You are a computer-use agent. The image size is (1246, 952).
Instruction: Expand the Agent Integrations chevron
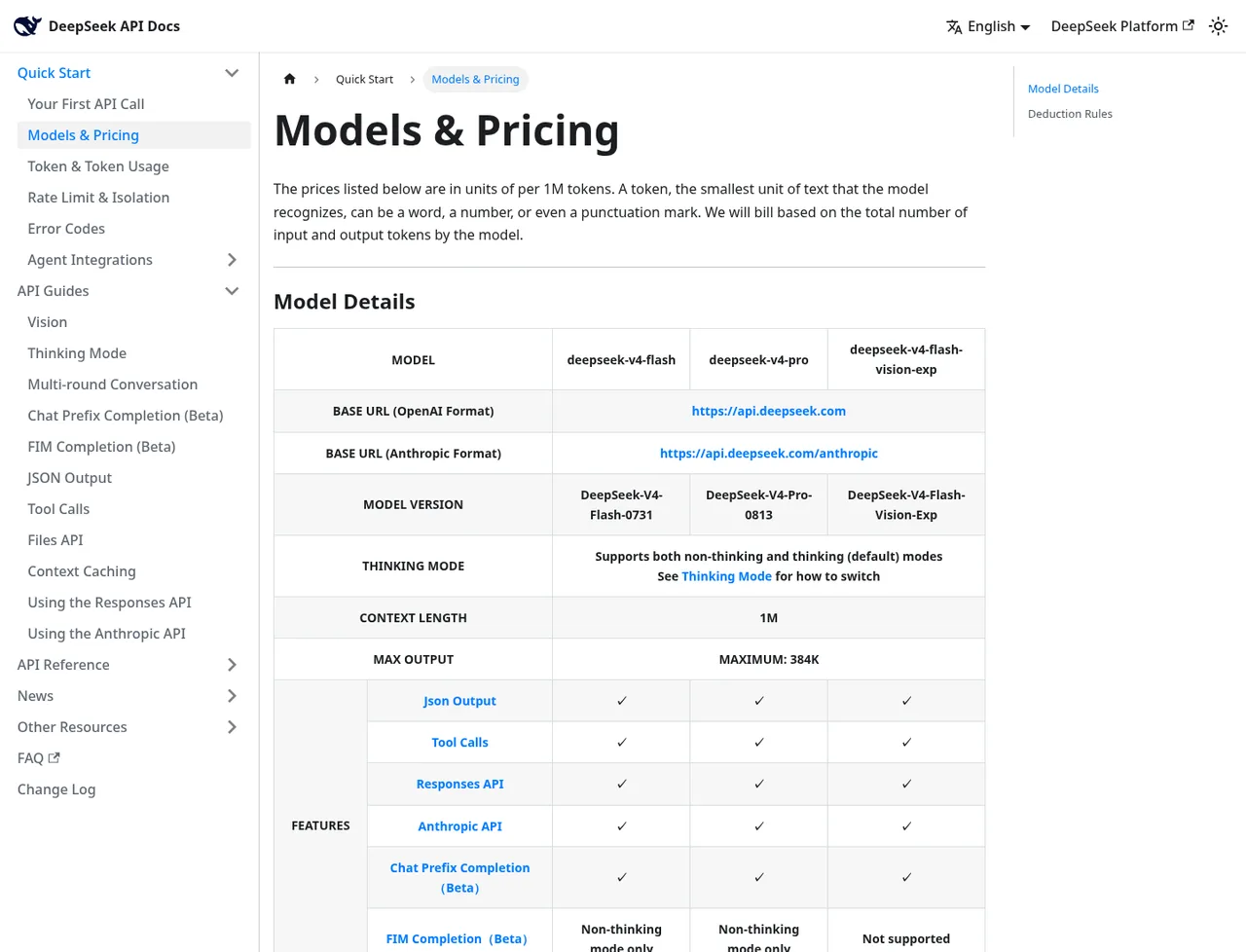(x=232, y=260)
